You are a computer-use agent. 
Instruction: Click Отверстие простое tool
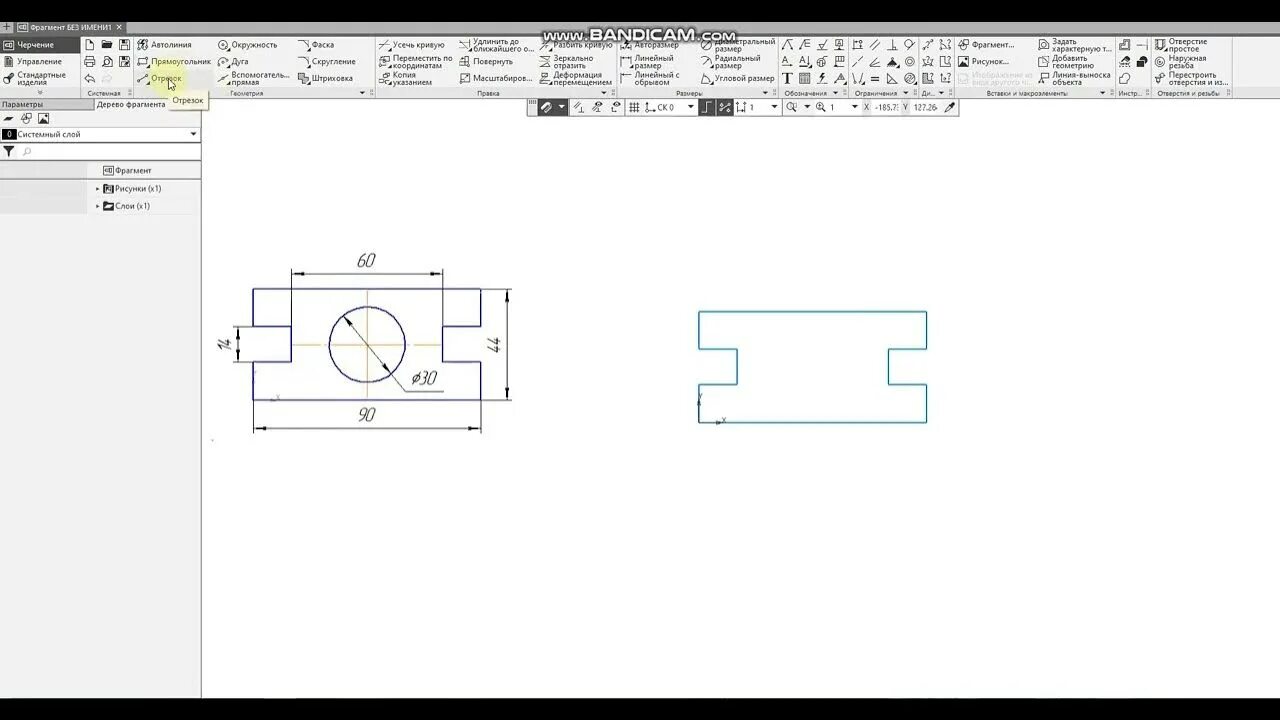click(1182, 45)
